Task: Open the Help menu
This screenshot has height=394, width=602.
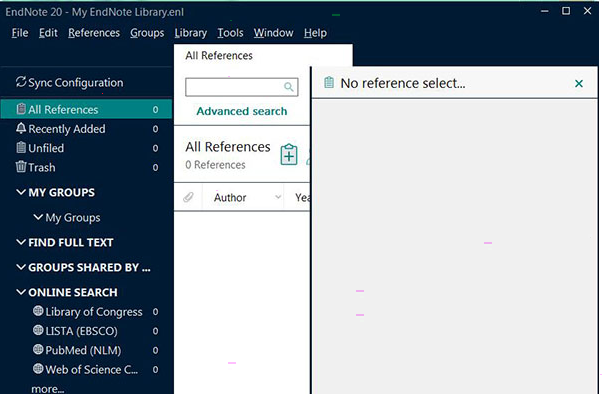Action: [315, 33]
